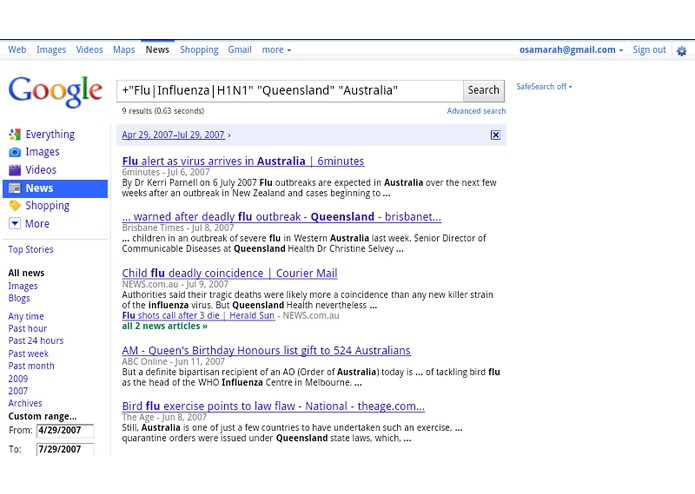Click the '9 results (0.63 seconds)' text
Screen dimensions: 695x494
coord(163,111)
